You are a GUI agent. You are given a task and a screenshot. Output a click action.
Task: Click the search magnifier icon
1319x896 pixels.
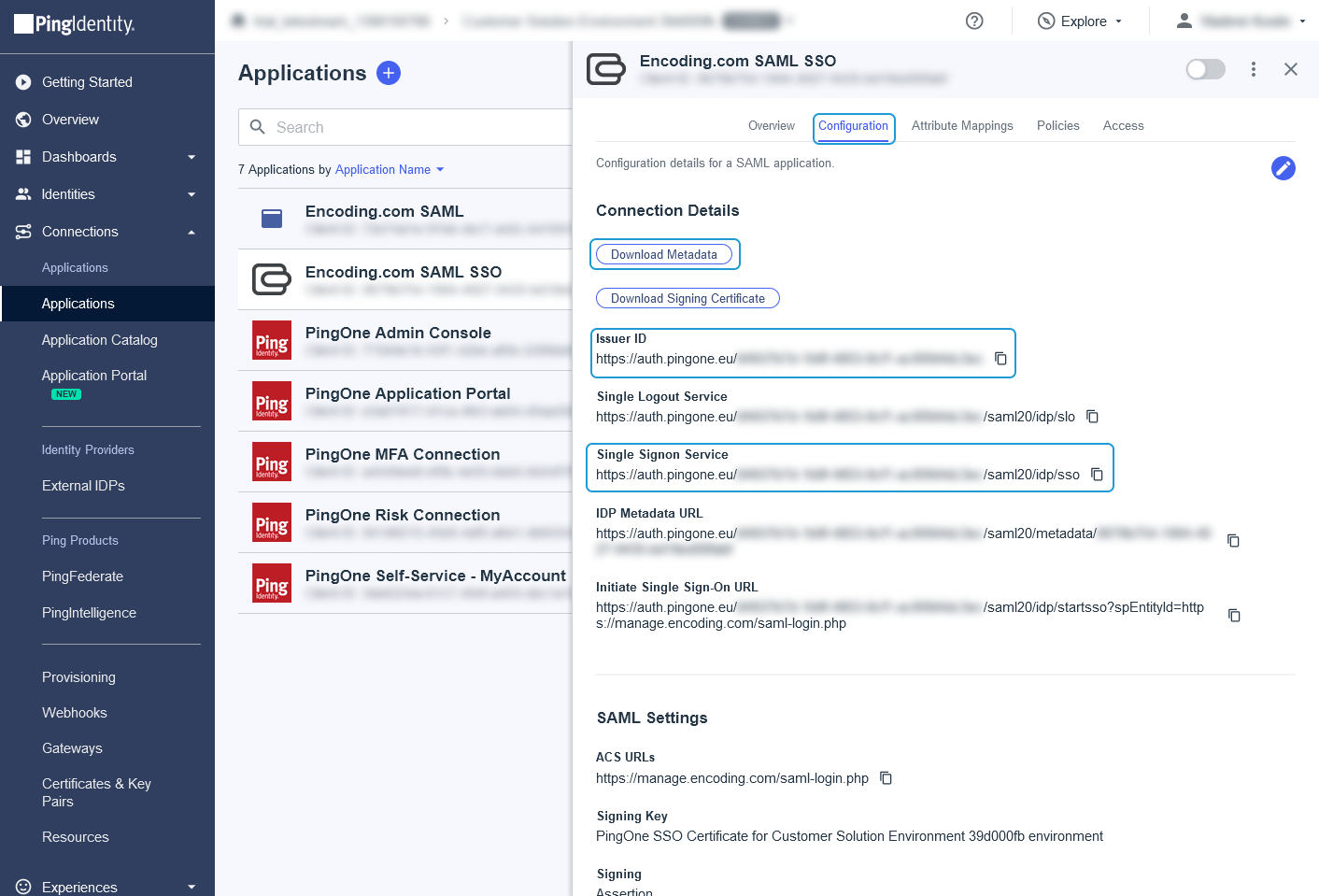click(x=258, y=127)
